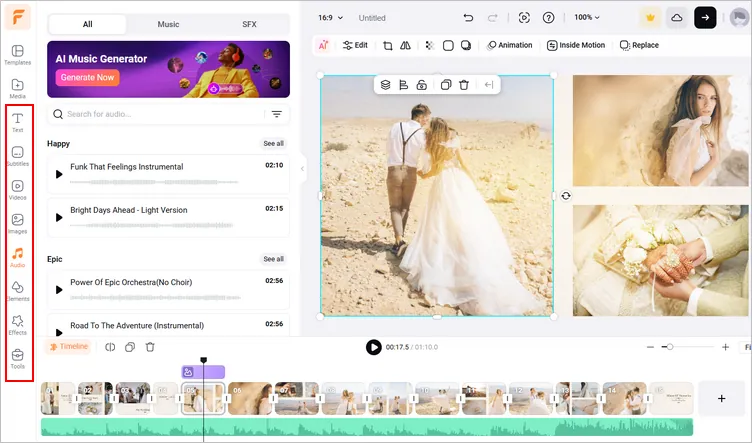Click See all for Happy category
752x443 pixels.
pos(273,143)
